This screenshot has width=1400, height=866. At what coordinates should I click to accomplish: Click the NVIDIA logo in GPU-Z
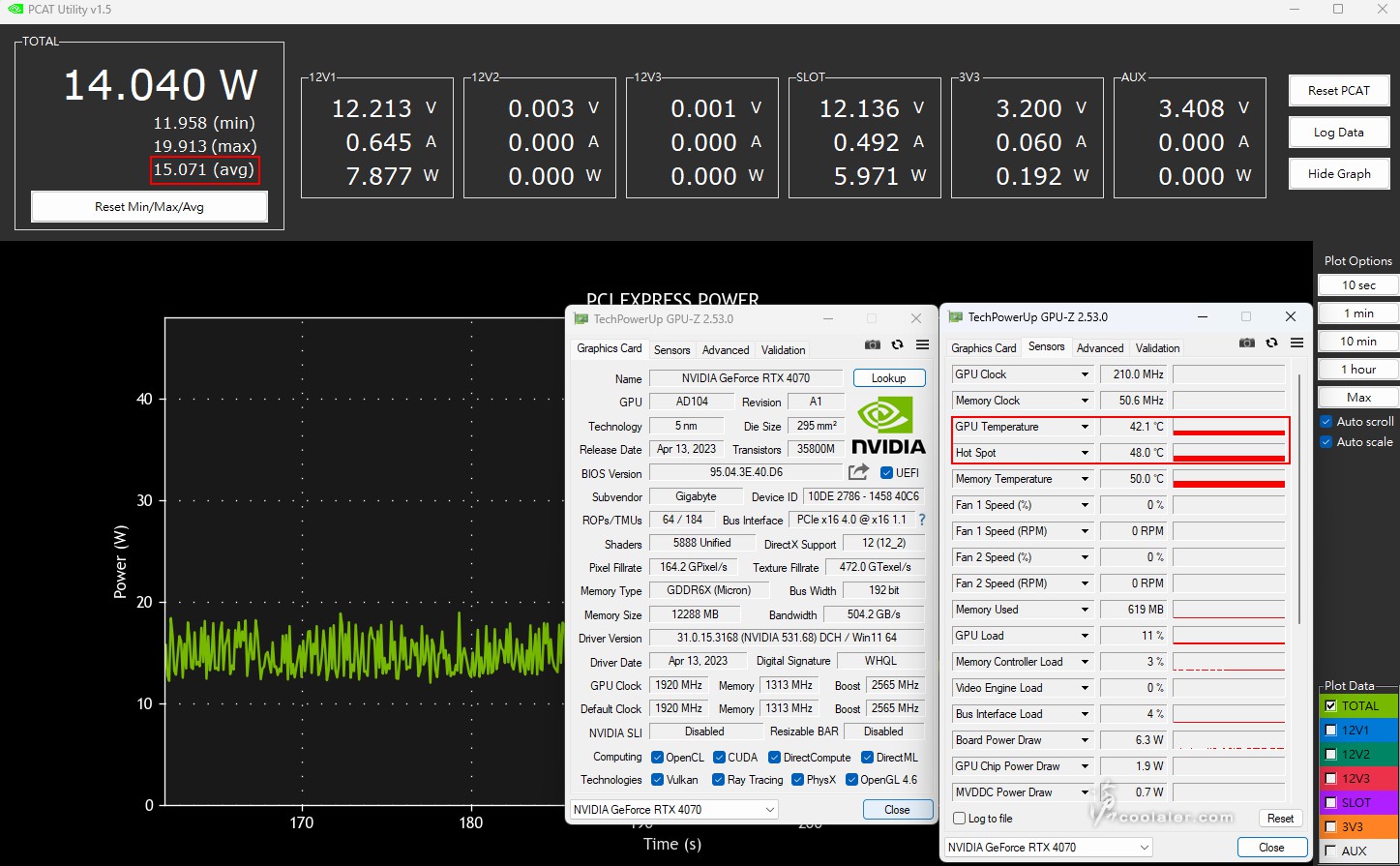coord(888,426)
